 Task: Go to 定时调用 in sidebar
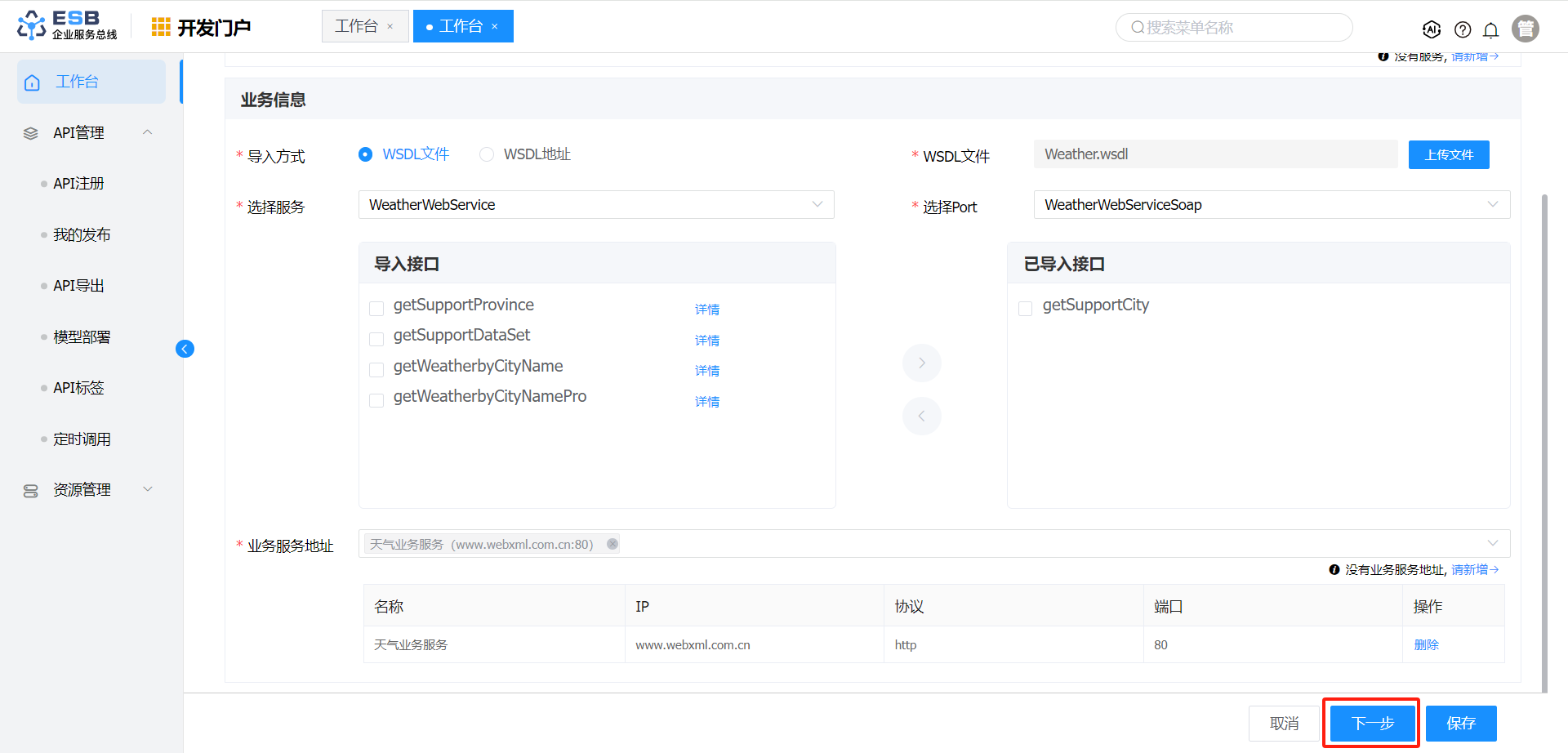[x=82, y=439]
